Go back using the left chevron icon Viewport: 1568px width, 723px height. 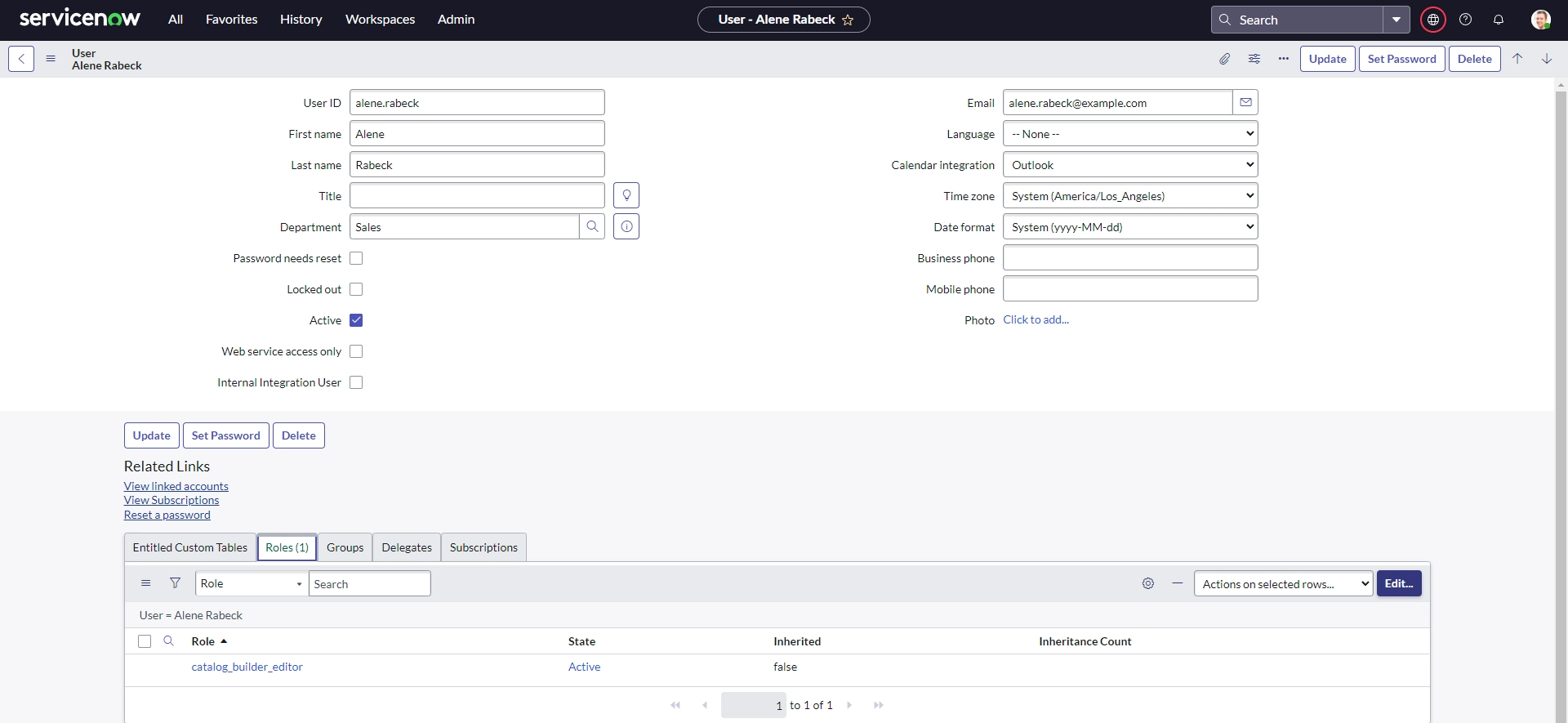tap(21, 59)
